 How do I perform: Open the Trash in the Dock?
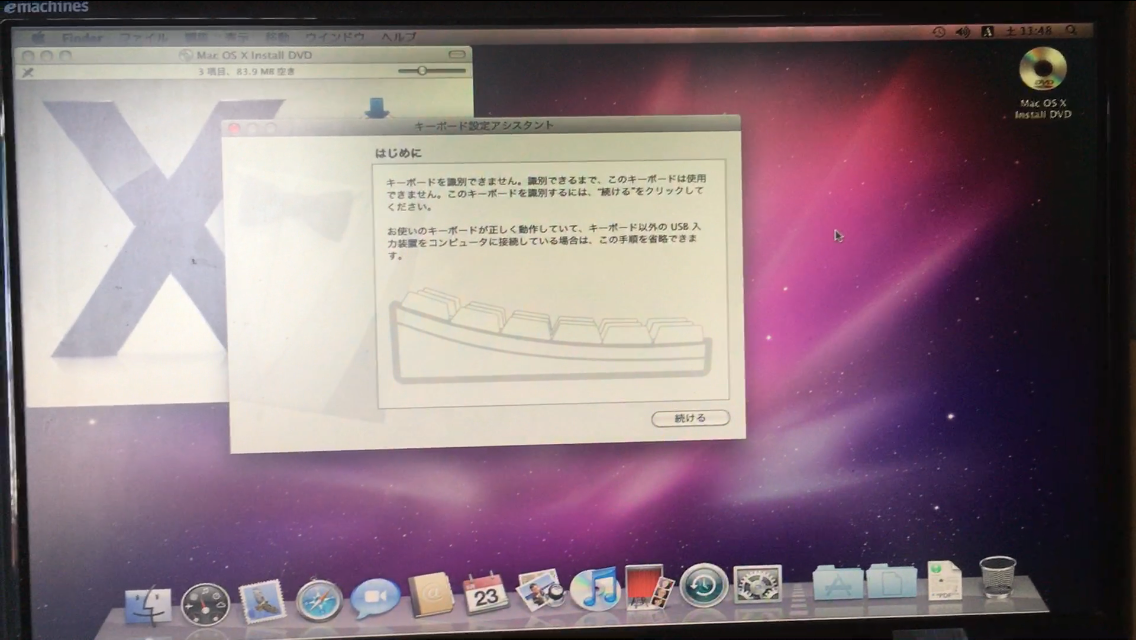click(x=998, y=577)
